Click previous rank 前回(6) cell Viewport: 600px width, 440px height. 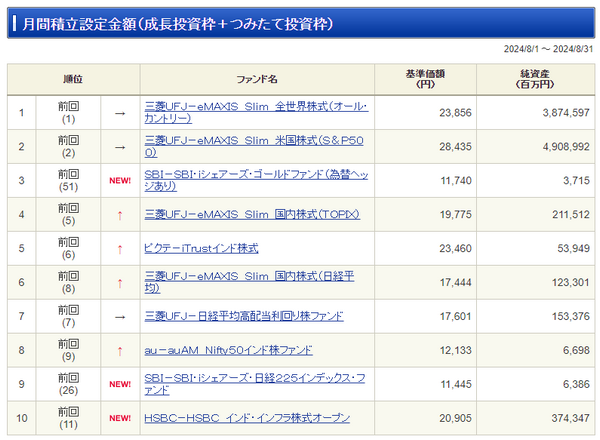coord(68,248)
